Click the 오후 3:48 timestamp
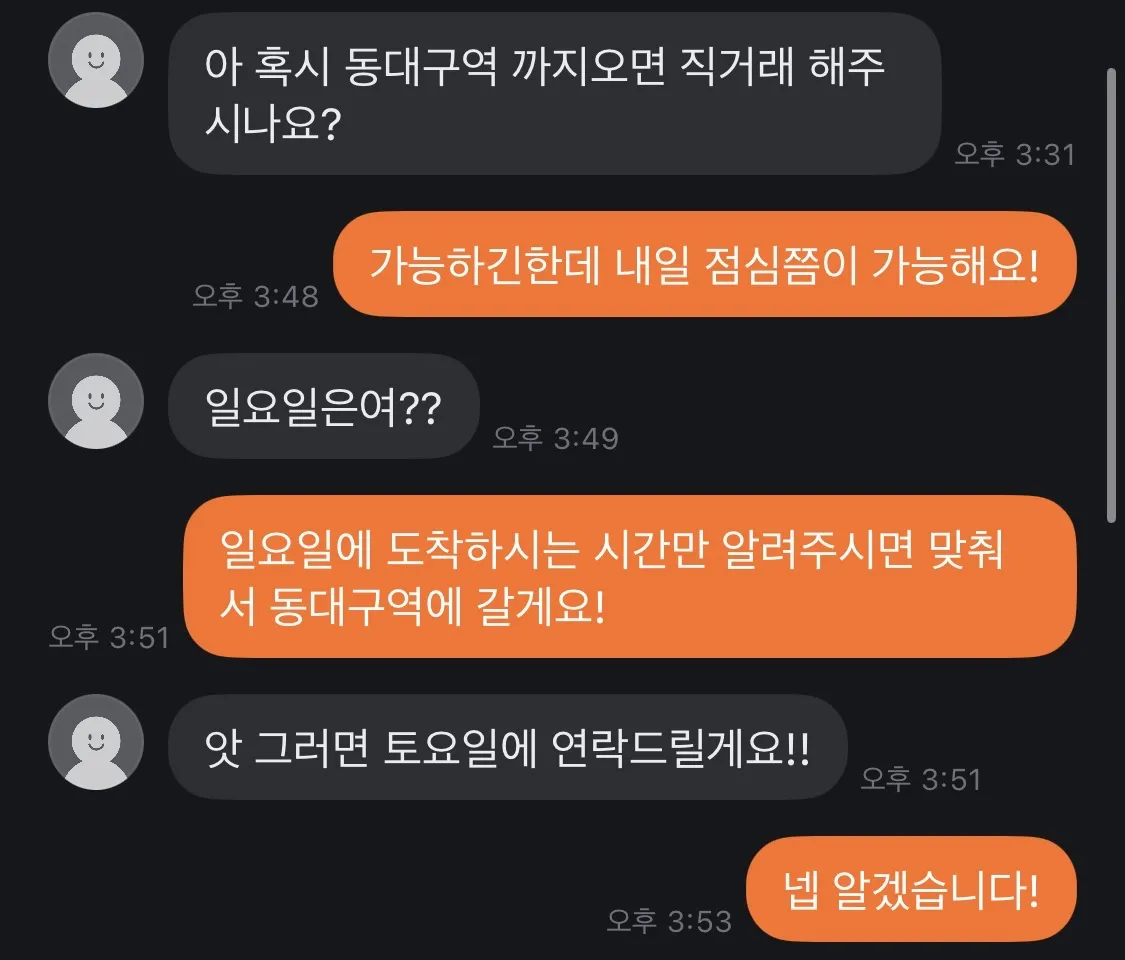 click(256, 296)
